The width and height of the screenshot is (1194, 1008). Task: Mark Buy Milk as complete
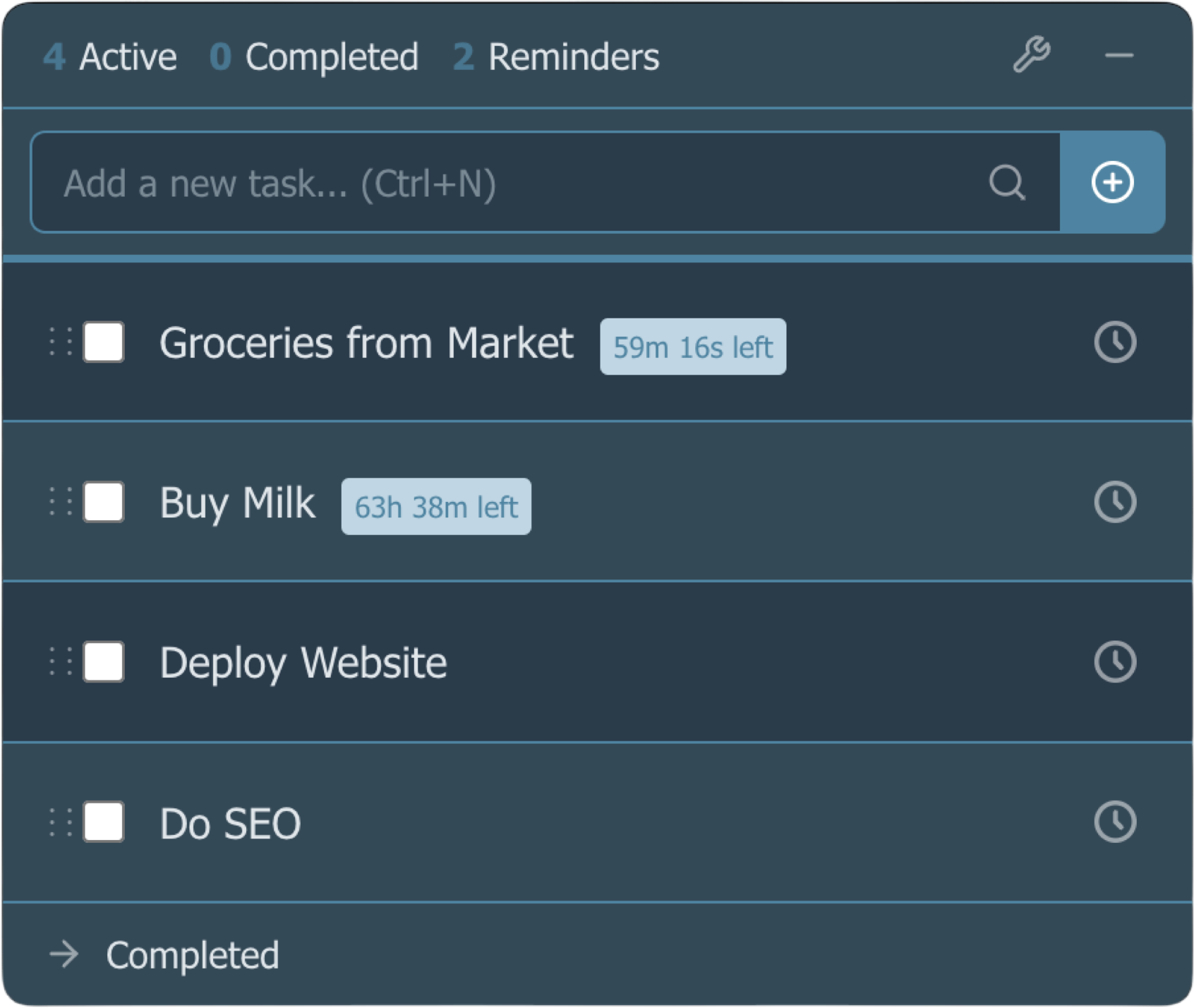(103, 503)
